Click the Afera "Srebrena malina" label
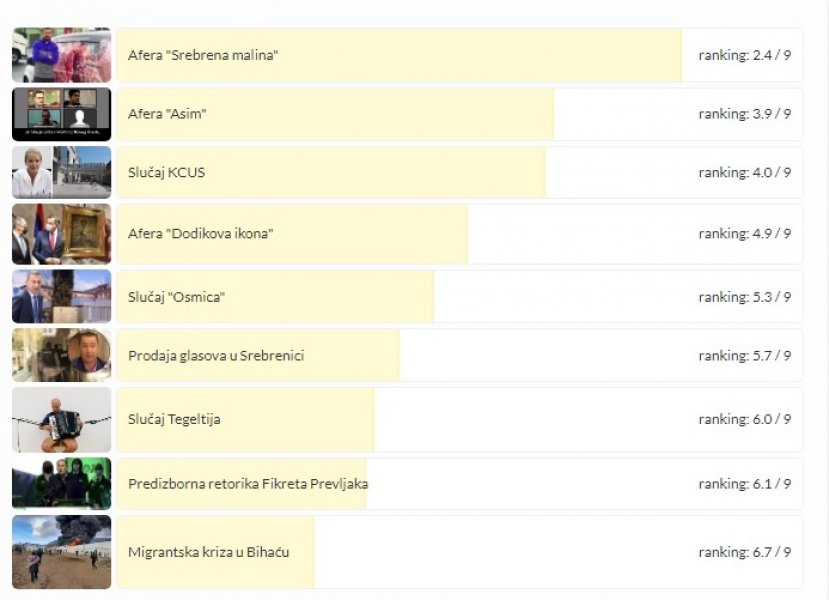 [203, 55]
